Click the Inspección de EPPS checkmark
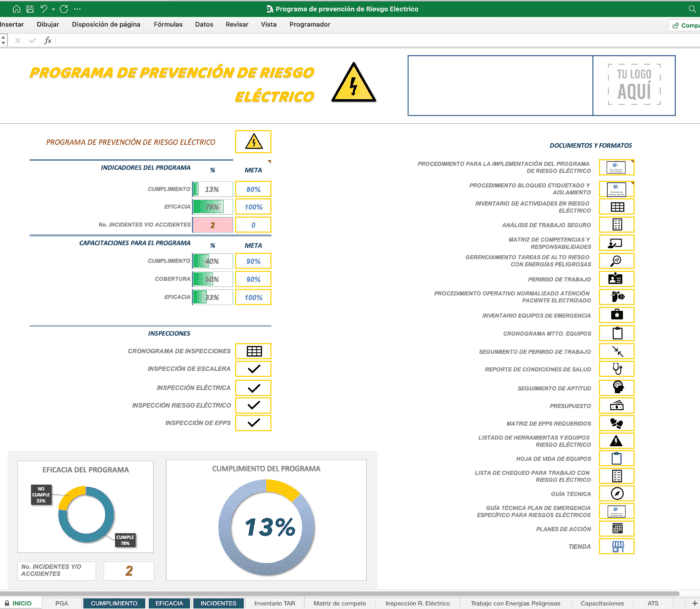The height and width of the screenshot is (609, 700). pyautogui.click(x=254, y=423)
